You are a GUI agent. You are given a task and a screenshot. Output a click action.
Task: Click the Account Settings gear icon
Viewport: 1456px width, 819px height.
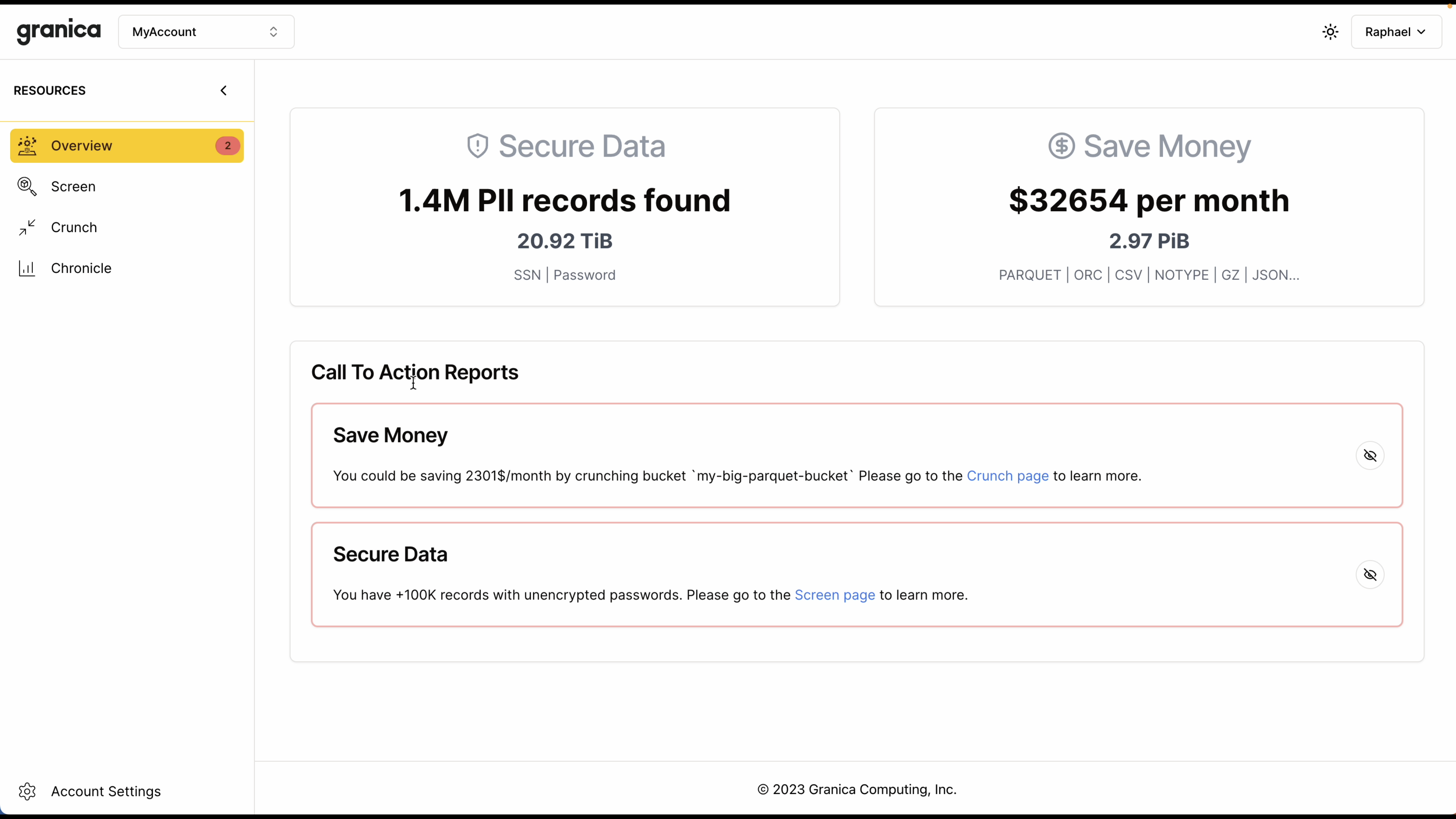coord(27,791)
